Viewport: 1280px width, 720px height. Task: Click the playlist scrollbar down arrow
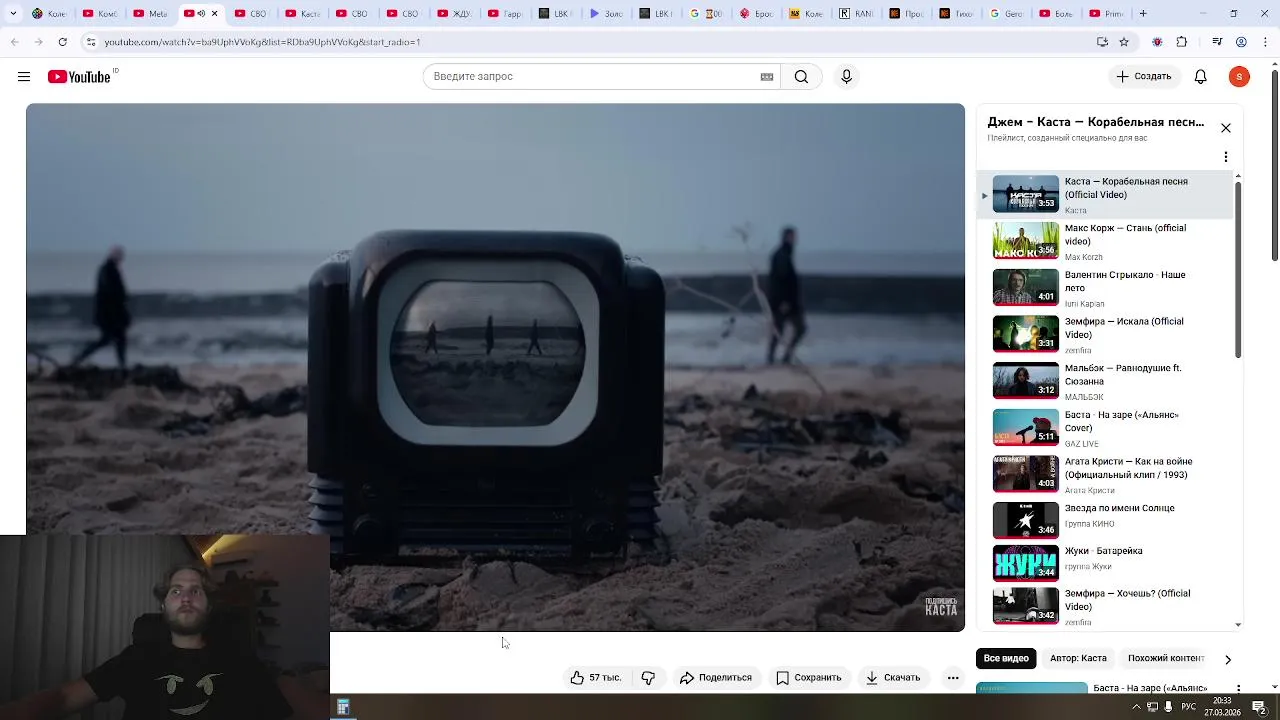tap(1238, 625)
